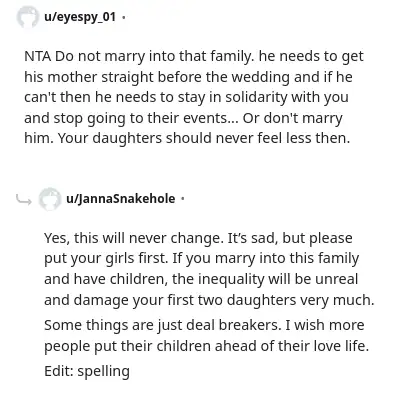Click the avatar of u/JannaSnakehole

pyautogui.click(x=50, y=199)
